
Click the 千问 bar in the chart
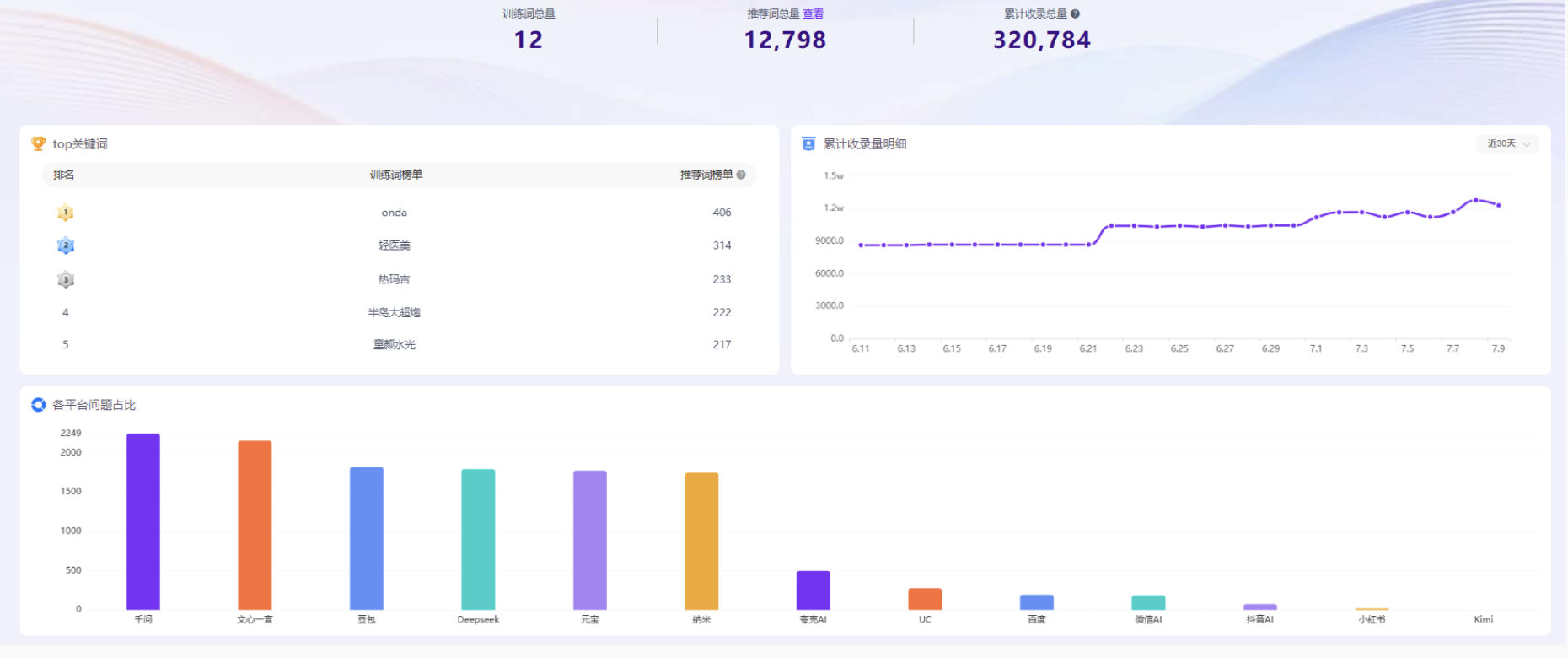[x=143, y=521]
